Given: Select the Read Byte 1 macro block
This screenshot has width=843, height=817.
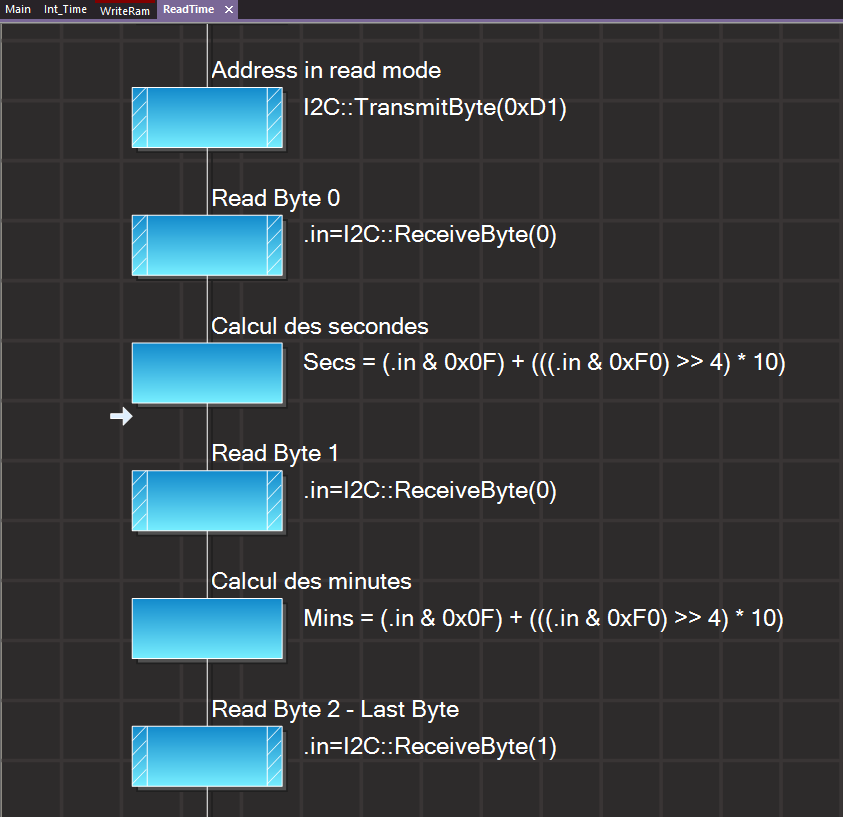Looking at the screenshot, I should (x=207, y=500).
